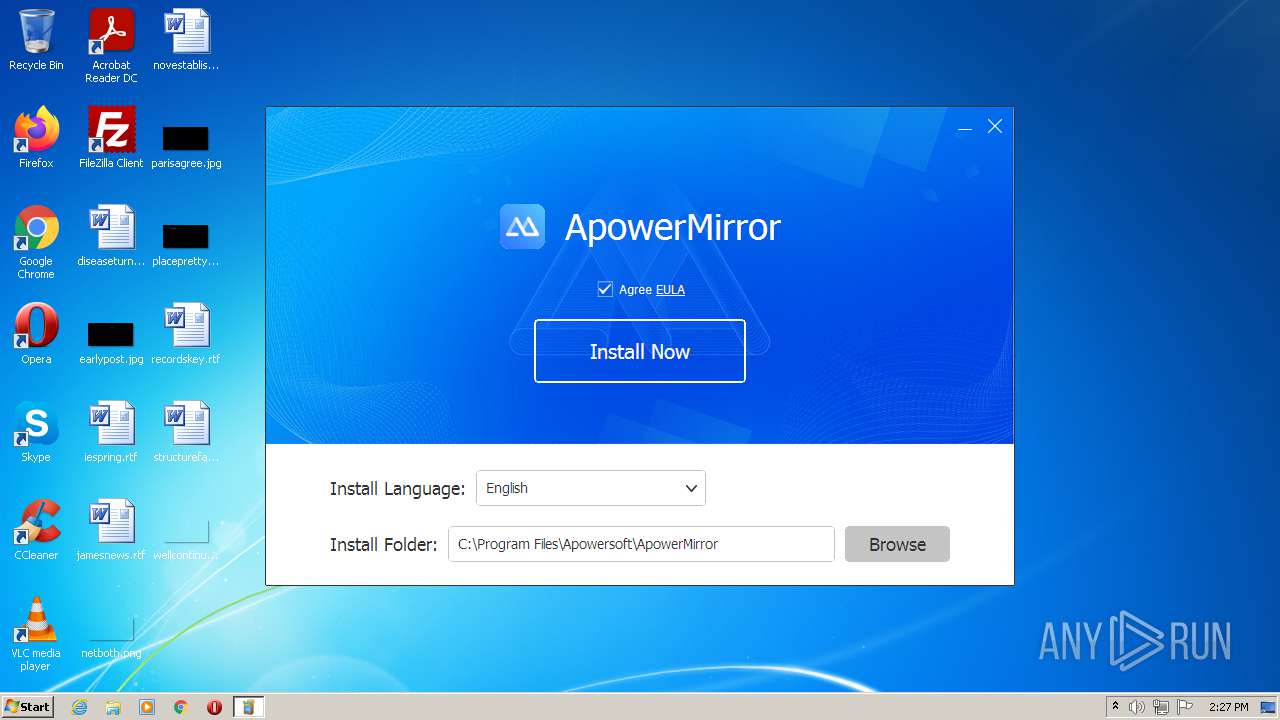Select Acrobat Reader DC desktop shortcut
Image resolution: width=1280 pixels, height=720 pixels.
click(111, 46)
